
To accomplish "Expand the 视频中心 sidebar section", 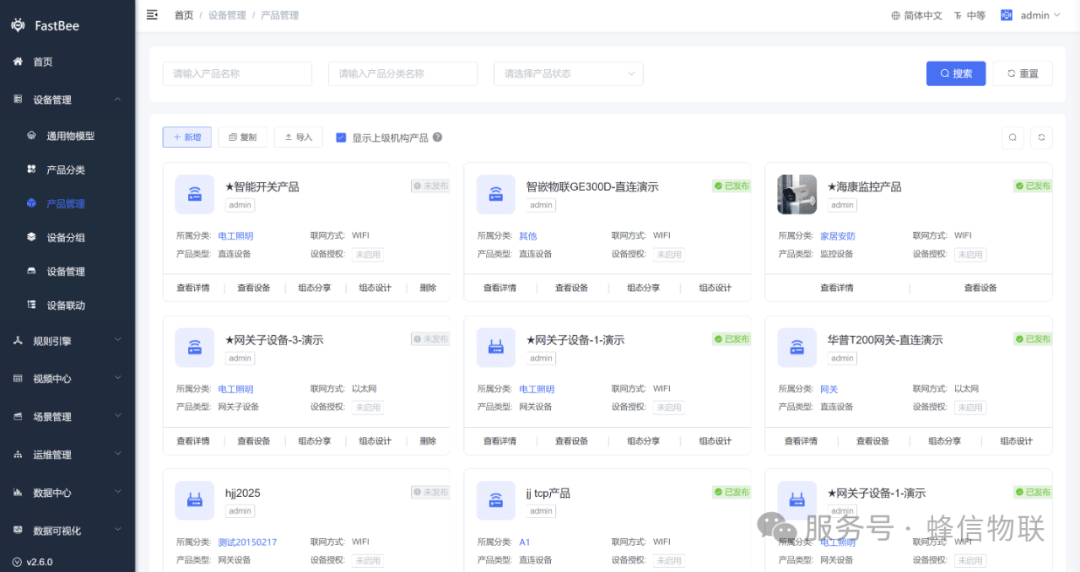I will (x=68, y=378).
